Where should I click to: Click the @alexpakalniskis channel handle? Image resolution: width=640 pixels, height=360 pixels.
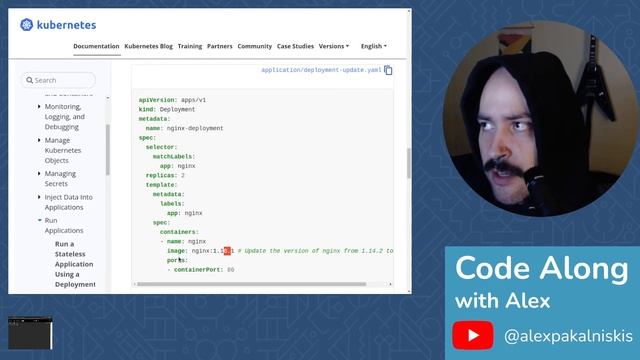(568, 336)
